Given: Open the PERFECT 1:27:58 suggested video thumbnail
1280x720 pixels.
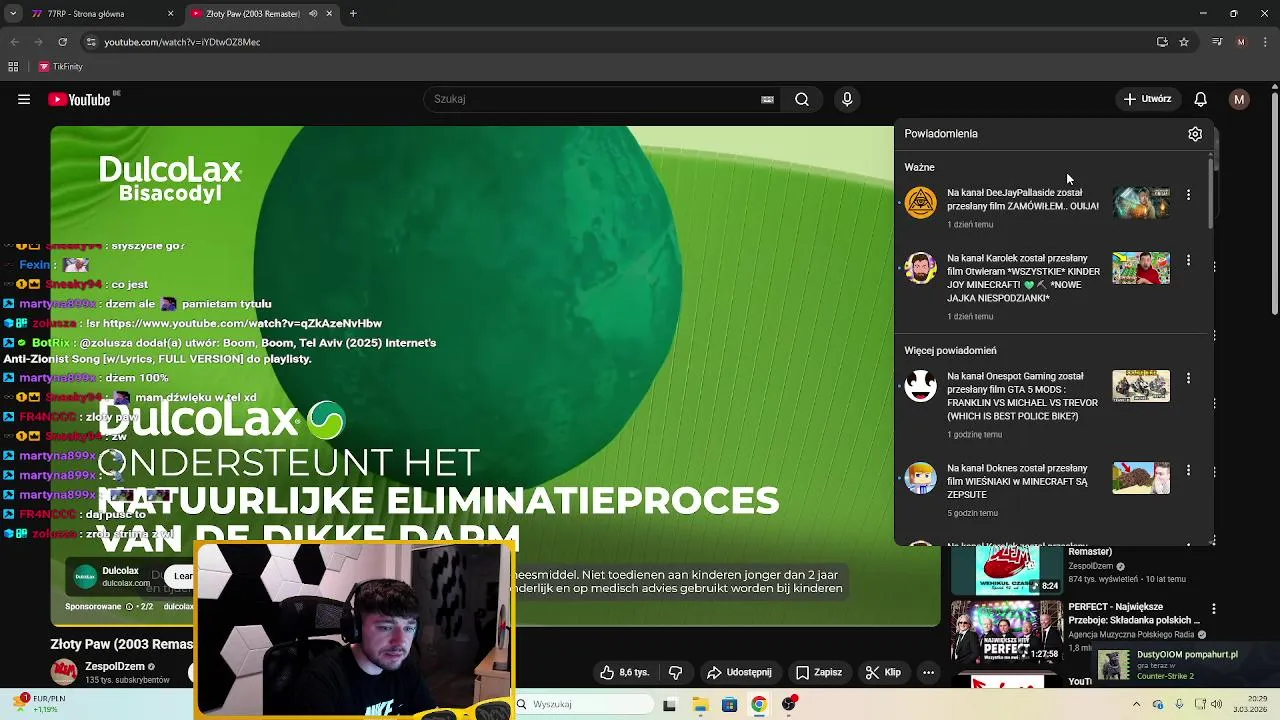Looking at the screenshot, I should (x=1006, y=630).
